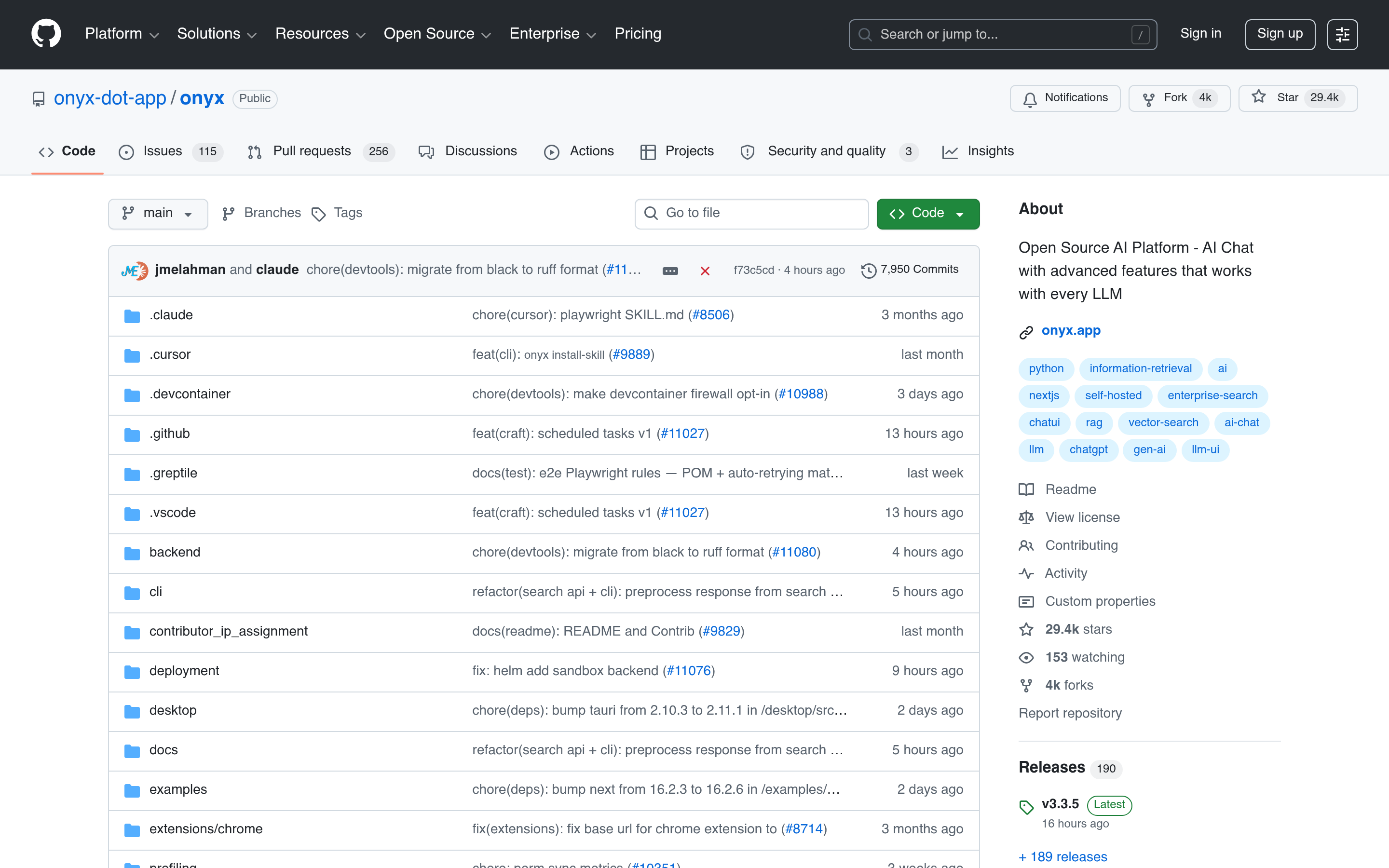
Task: Click the release tag icon for v3.3.5
Action: click(1026, 807)
